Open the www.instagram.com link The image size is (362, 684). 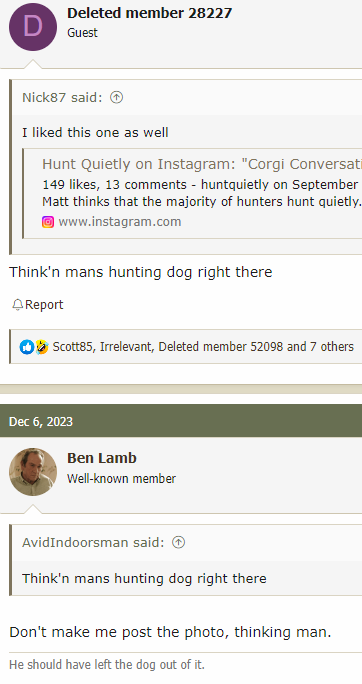point(120,222)
